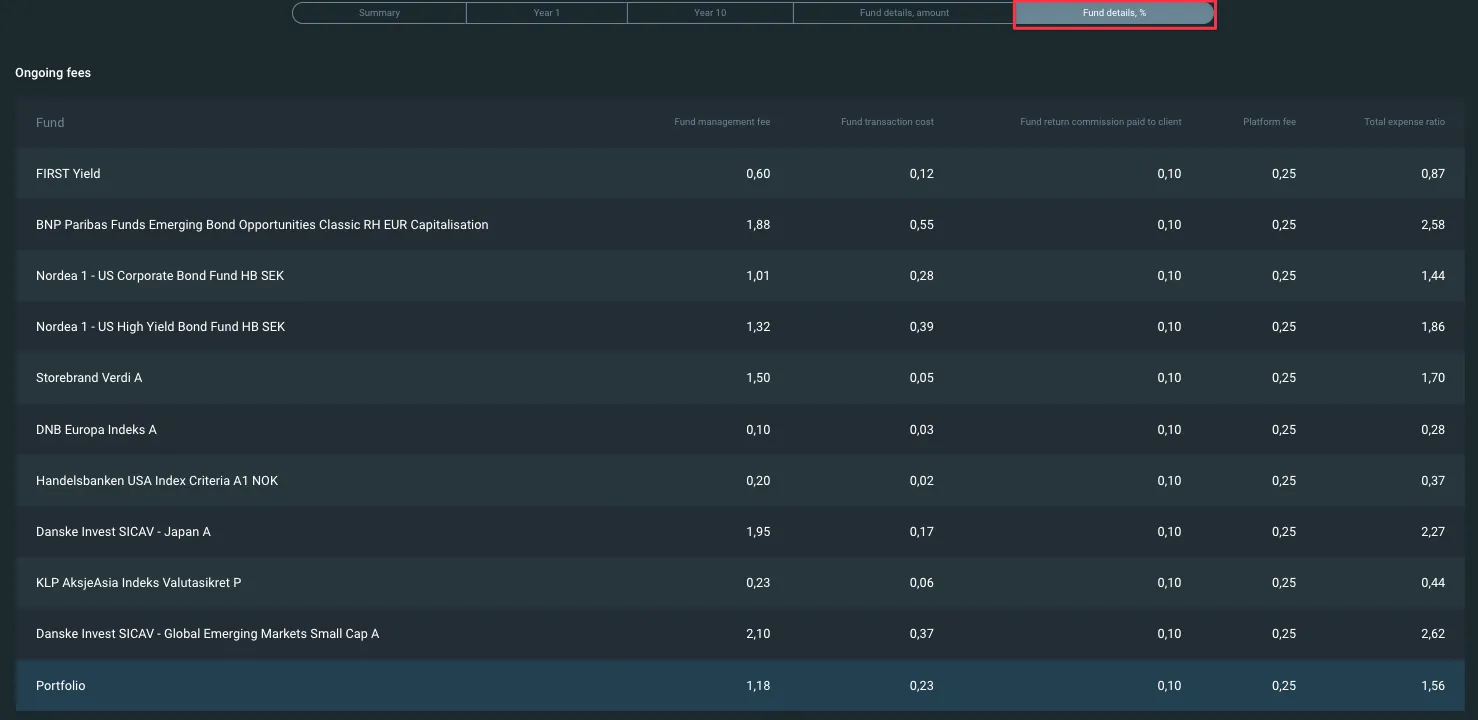Click Portfolio management fee 1,18
This screenshot has width=1478, height=720.
tap(758, 686)
